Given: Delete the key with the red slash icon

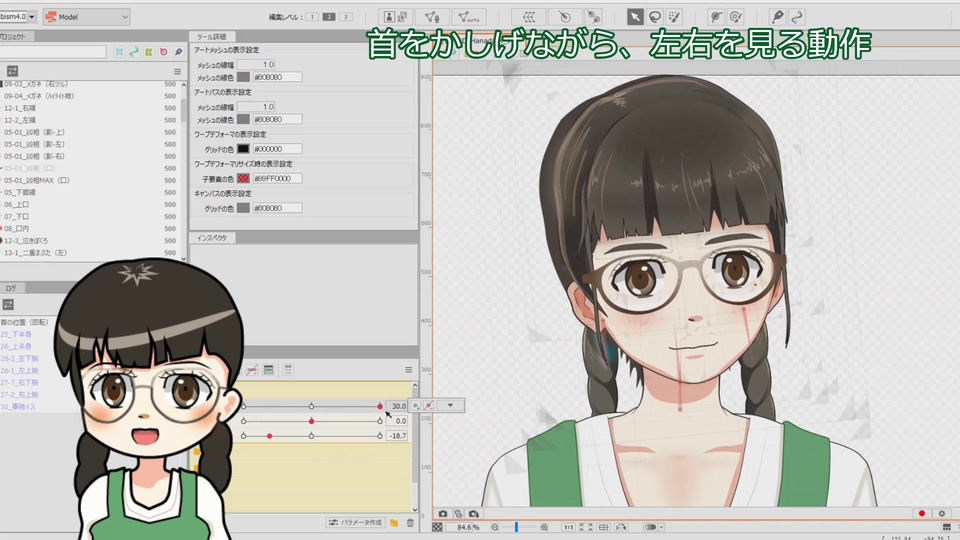Looking at the screenshot, I should pyautogui.click(x=429, y=405).
